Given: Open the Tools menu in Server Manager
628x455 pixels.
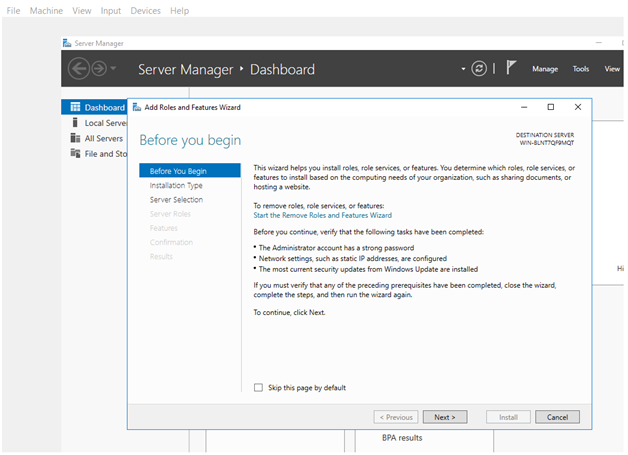Looking at the screenshot, I should (580, 69).
